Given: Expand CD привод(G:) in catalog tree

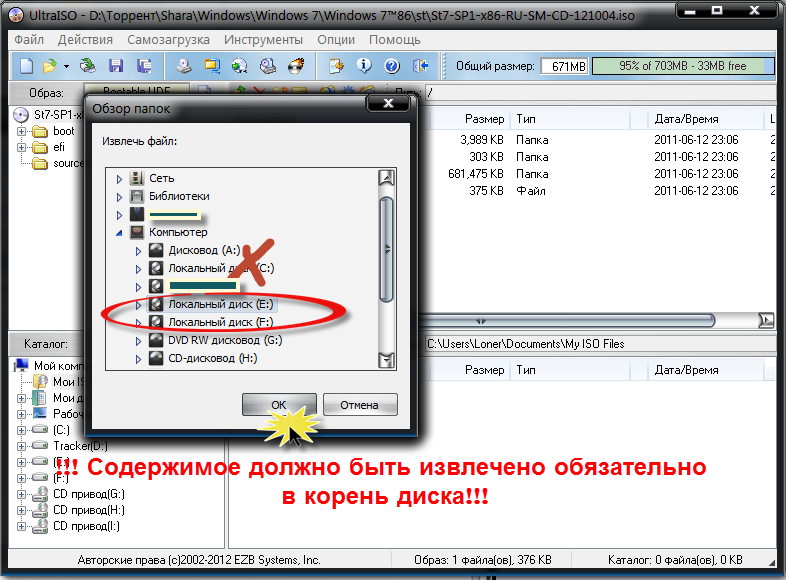Looking at the screenshot, I should coord(21,494).
